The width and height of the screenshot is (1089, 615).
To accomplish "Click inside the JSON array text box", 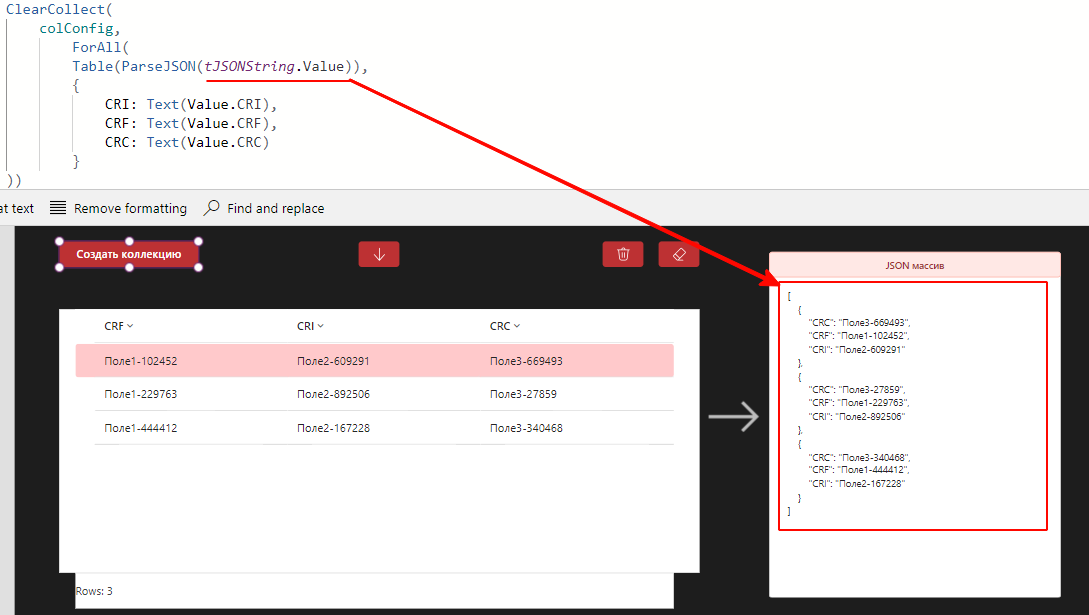I will pyautogui.click(x=912, y=405).
